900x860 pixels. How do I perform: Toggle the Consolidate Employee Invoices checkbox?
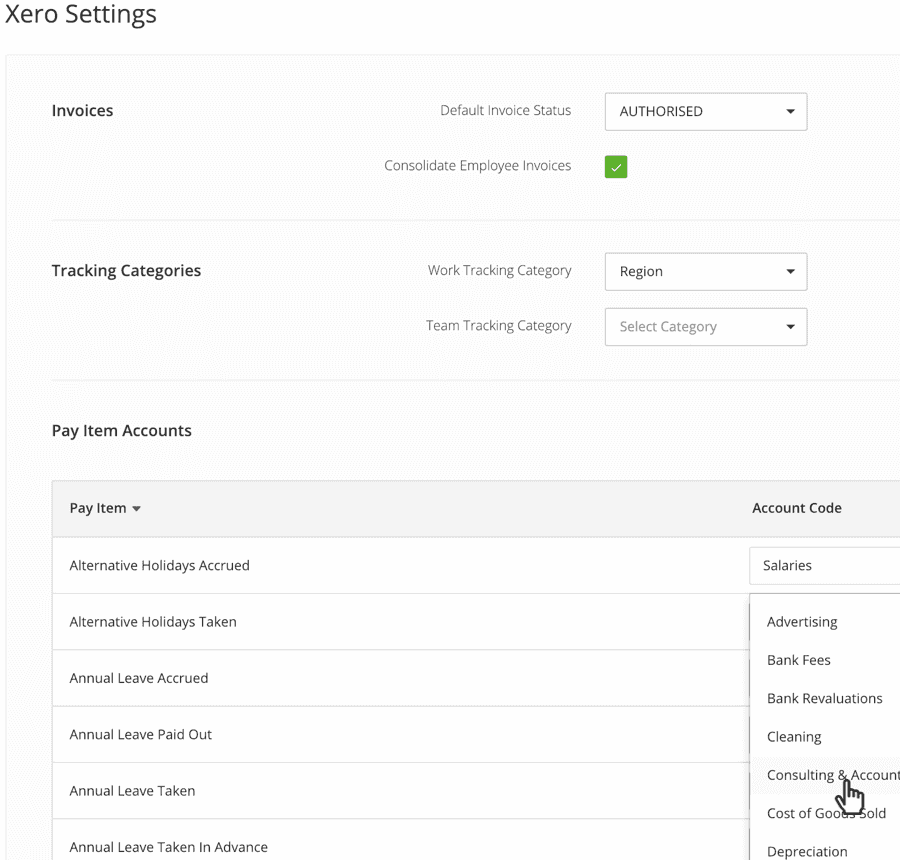click(x=615, y=166)
